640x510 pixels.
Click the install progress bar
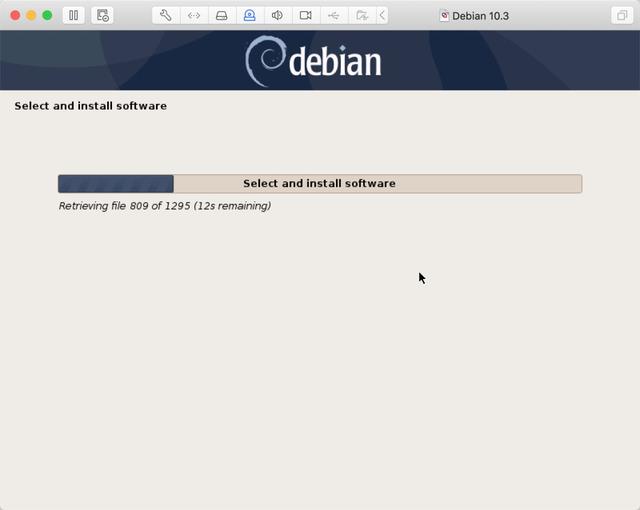coord(320,184)
